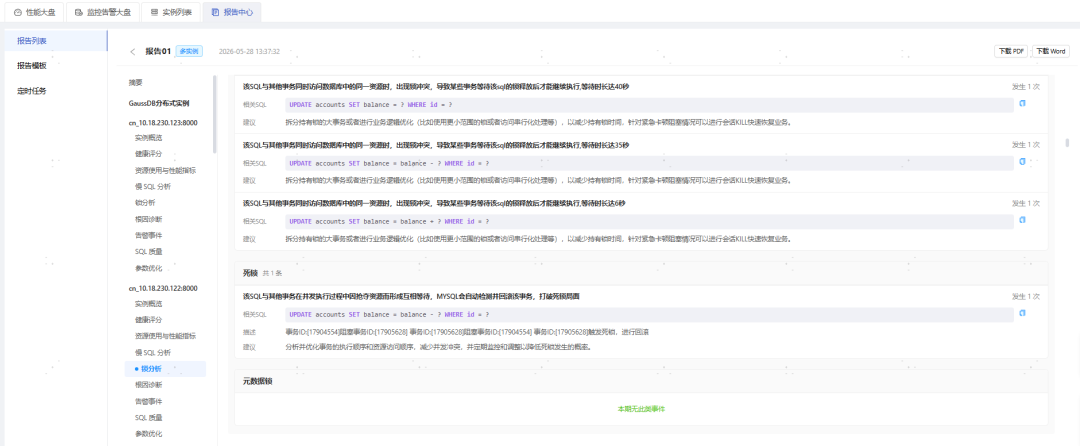Click the green 本期无此类事件 message

641,408
